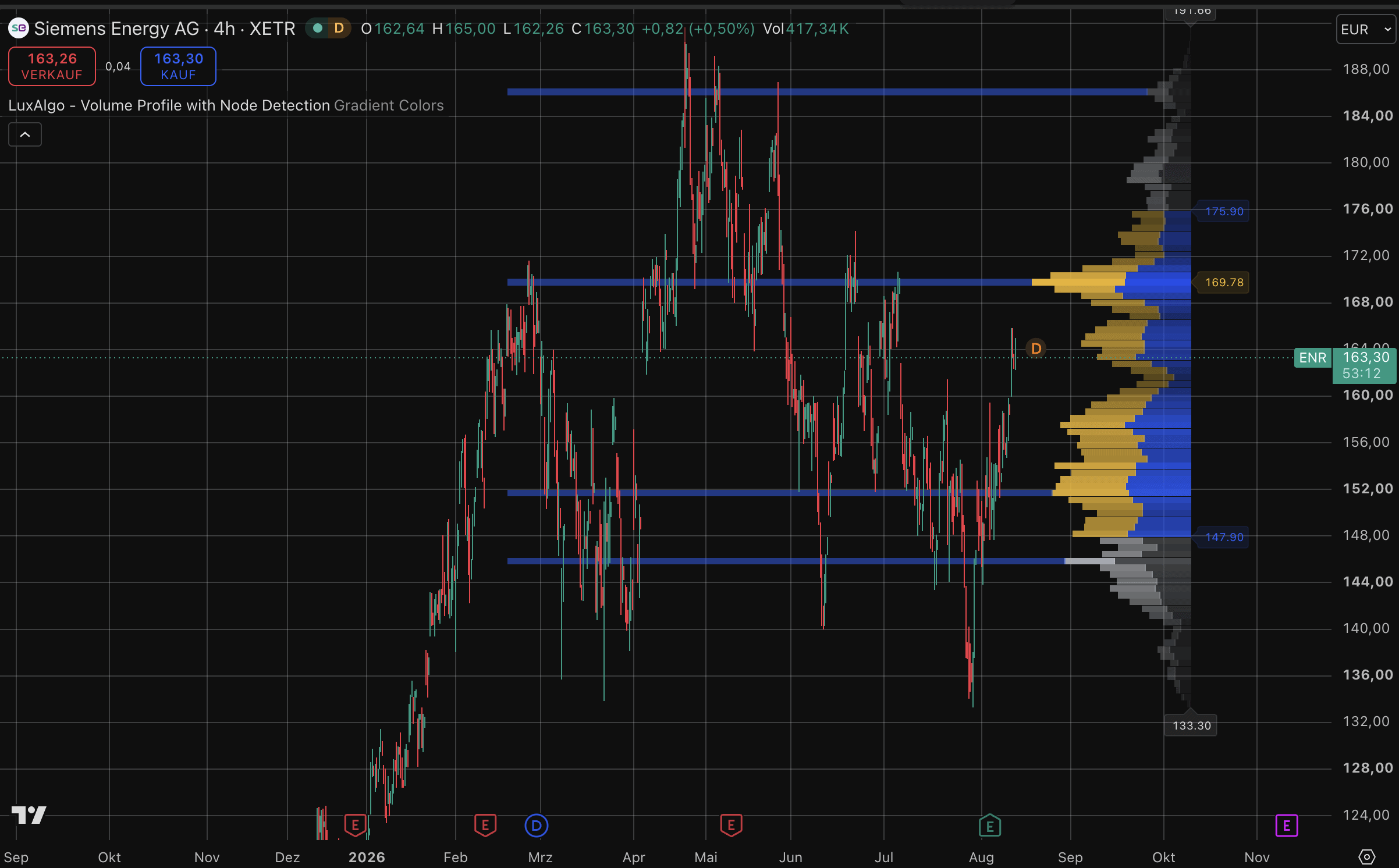Click the current price label 163,30 with countdown 53:12
The image size is (1399, 868).
pyautogui.click(x=1365, y=365)
